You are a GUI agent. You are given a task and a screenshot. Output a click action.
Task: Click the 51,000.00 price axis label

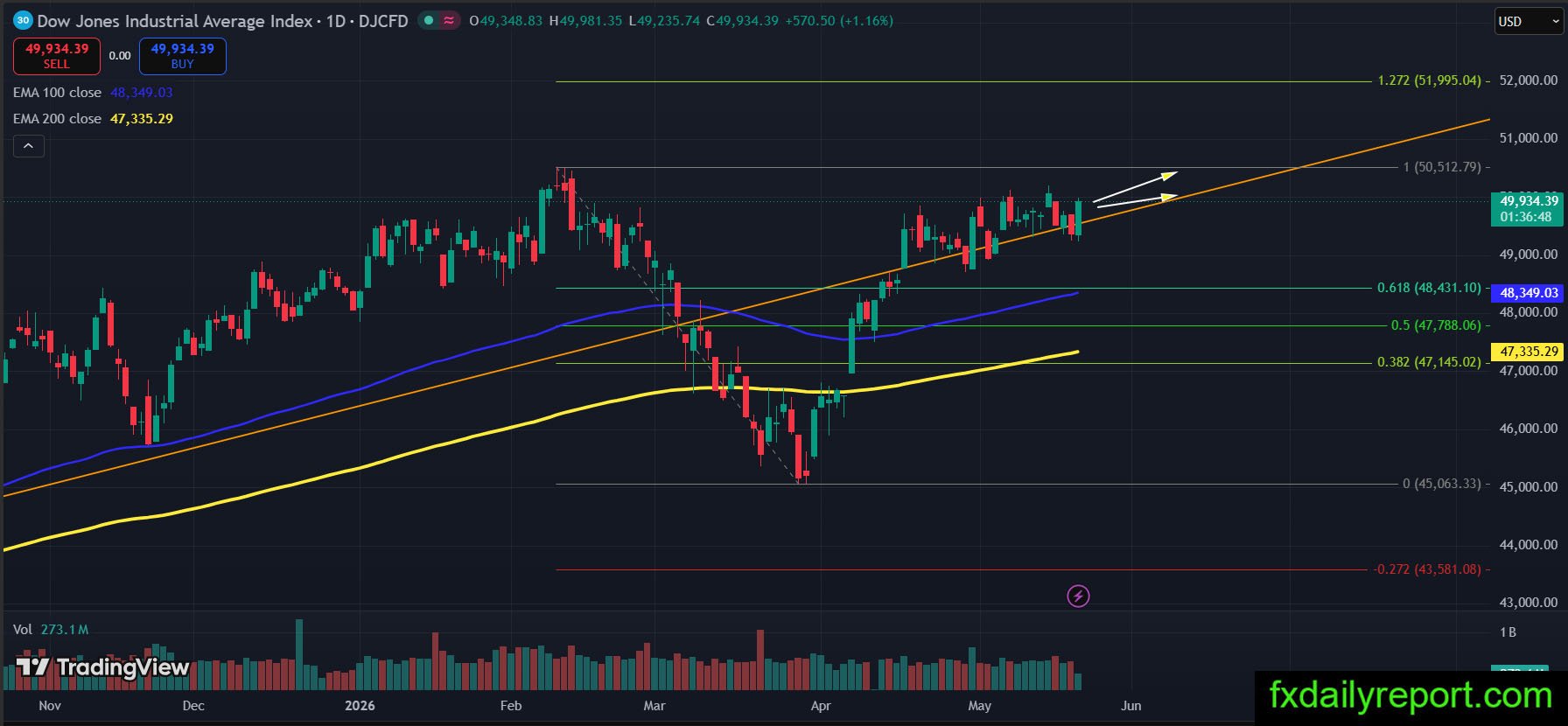(1529, 138)
